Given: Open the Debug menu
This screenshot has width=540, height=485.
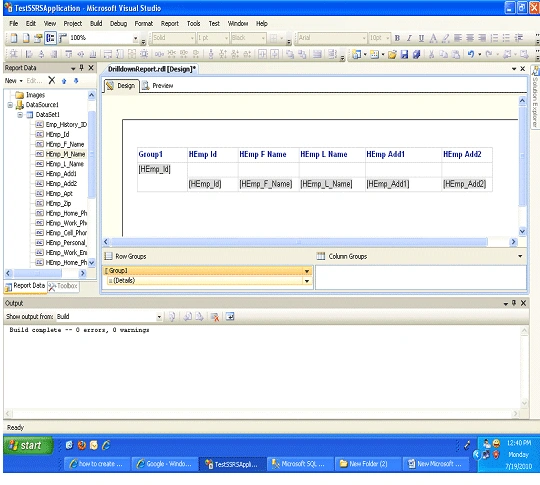Looking at the screenshot, I should click(118, 23).
